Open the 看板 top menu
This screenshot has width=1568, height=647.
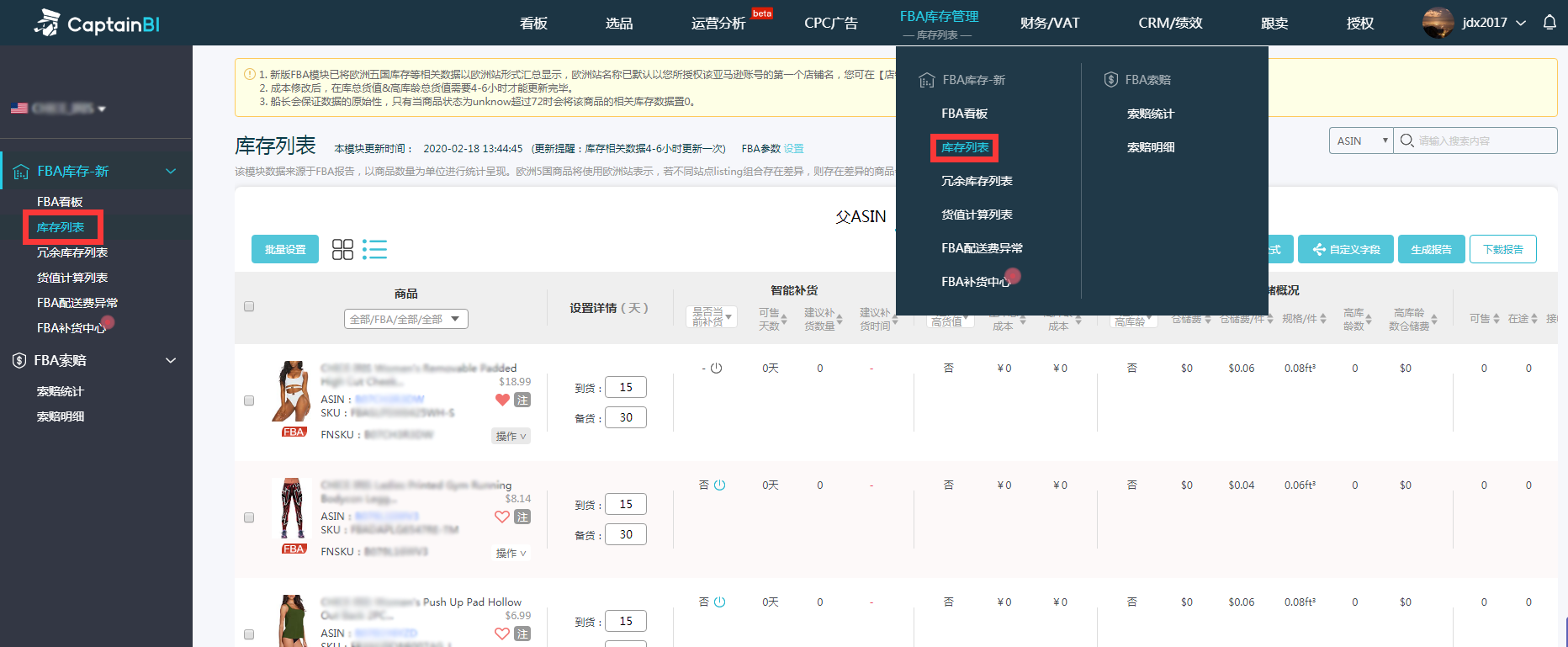click(x=533, y=23)
